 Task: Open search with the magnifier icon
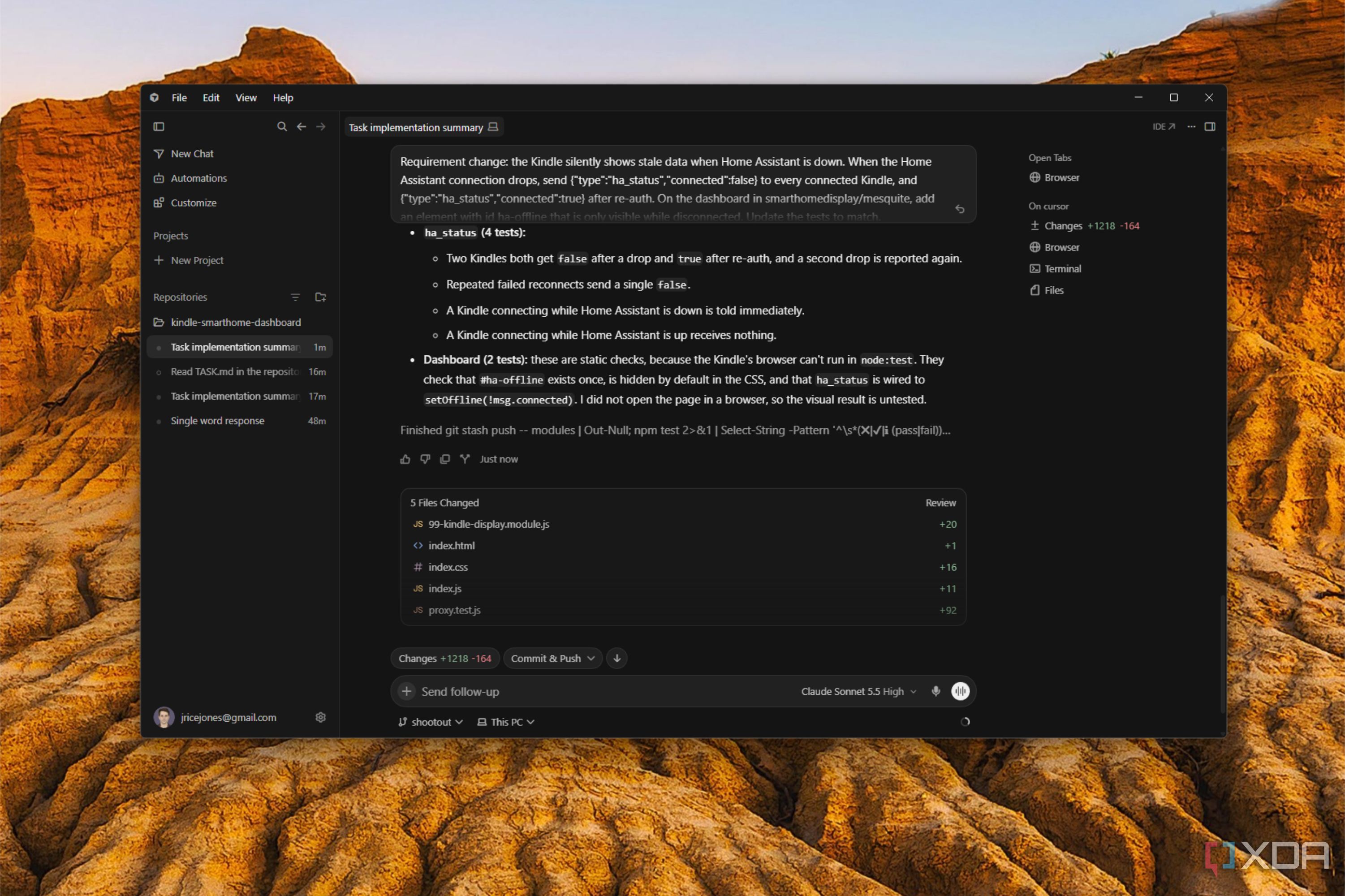[x=282, y=126]
